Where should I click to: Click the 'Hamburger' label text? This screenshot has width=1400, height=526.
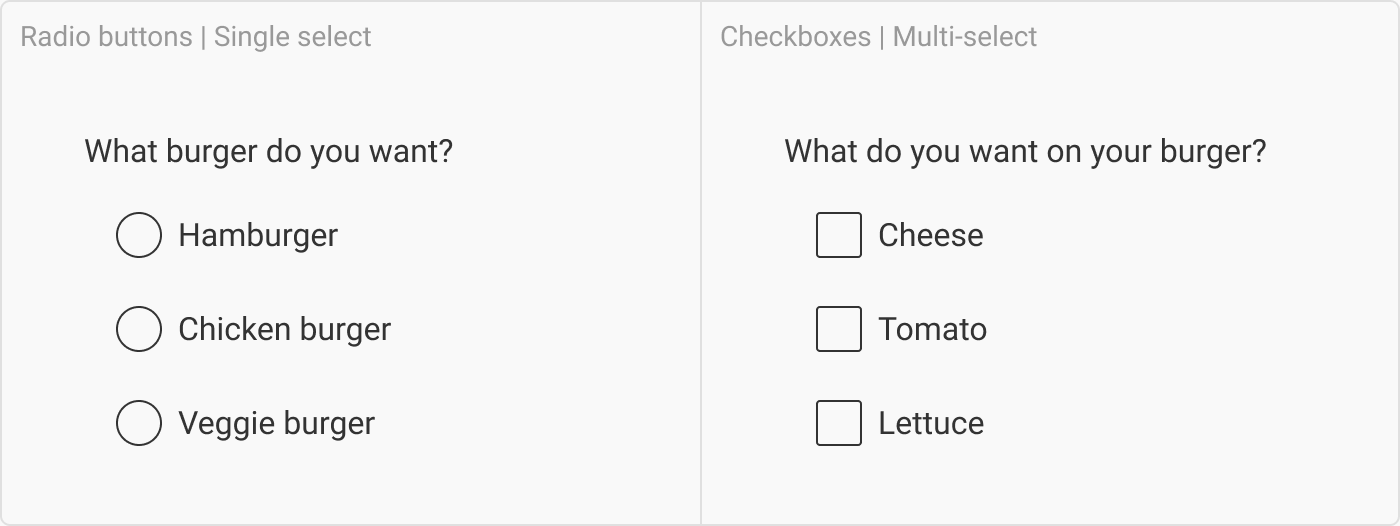pos(258,235)
